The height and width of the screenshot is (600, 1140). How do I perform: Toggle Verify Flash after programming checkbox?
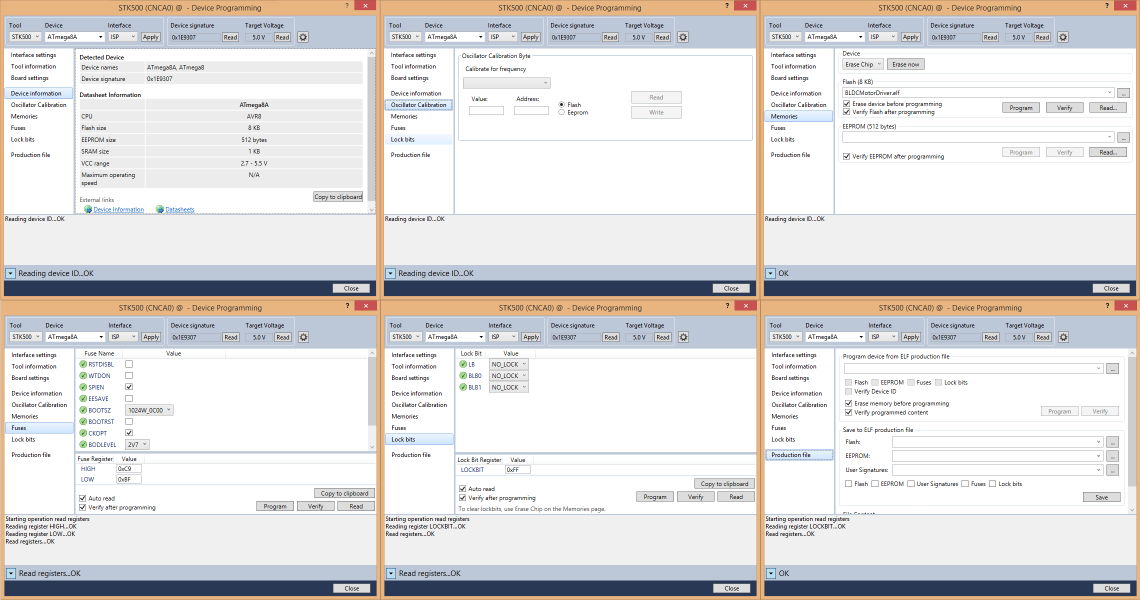pos(846,112)
